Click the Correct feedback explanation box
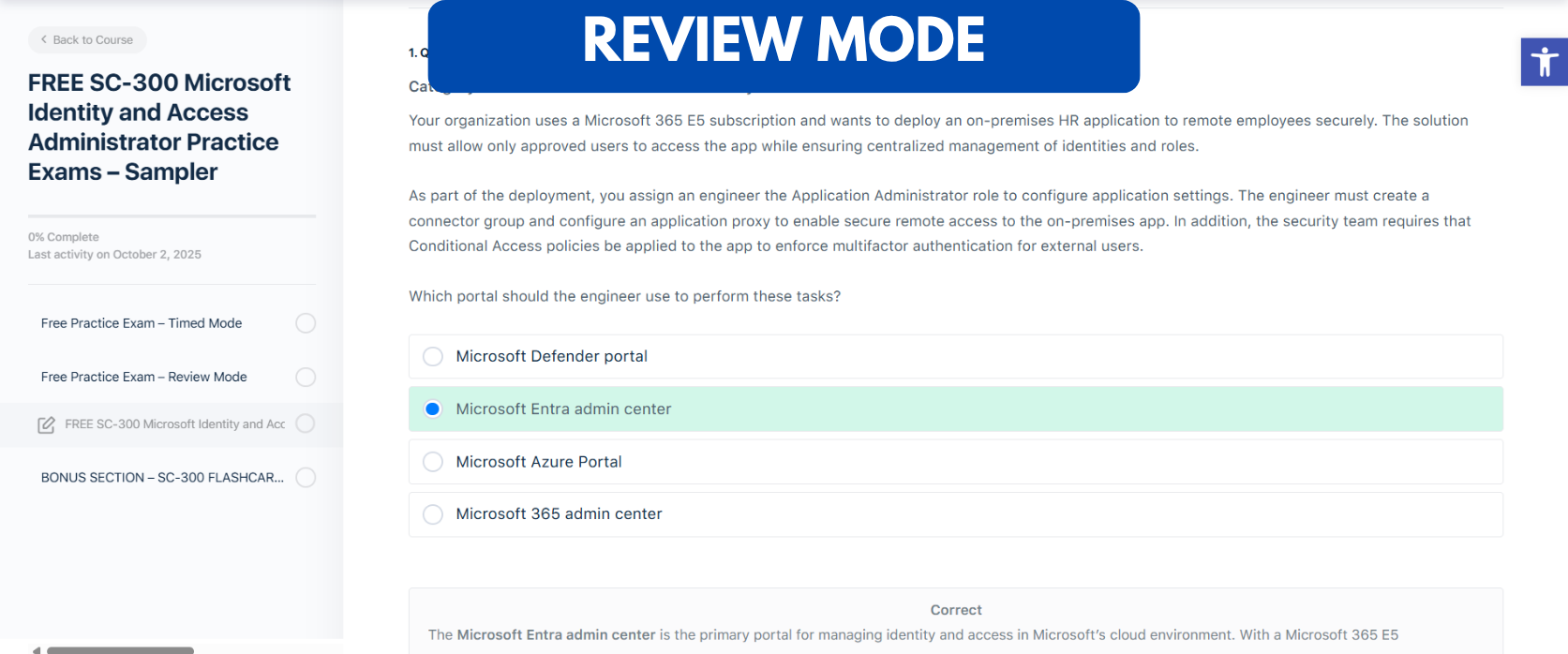Image resolution: width=1568 pixels, height=654 pixels. coord(955,618)
